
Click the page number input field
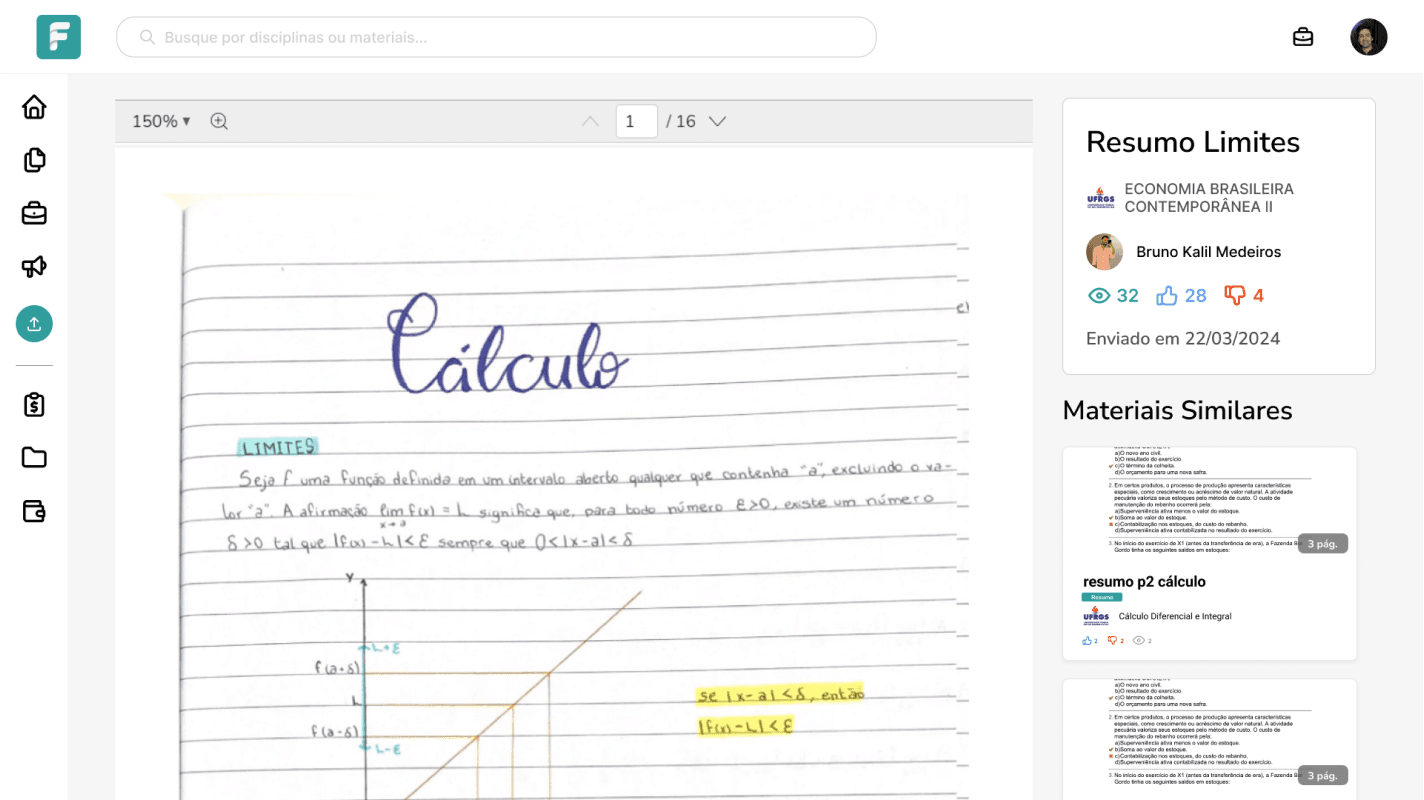[x=636, y=121]
